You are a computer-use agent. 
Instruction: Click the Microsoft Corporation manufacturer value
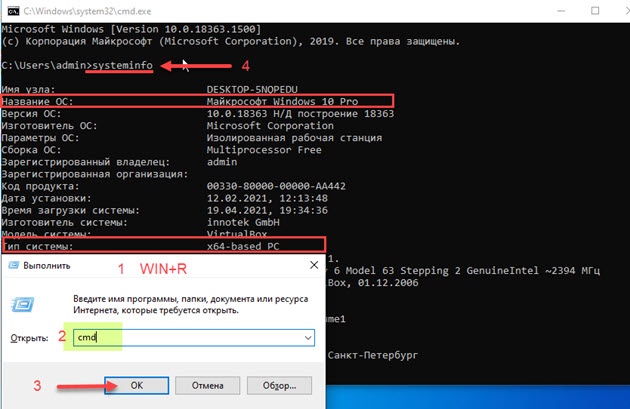[270, 126]
